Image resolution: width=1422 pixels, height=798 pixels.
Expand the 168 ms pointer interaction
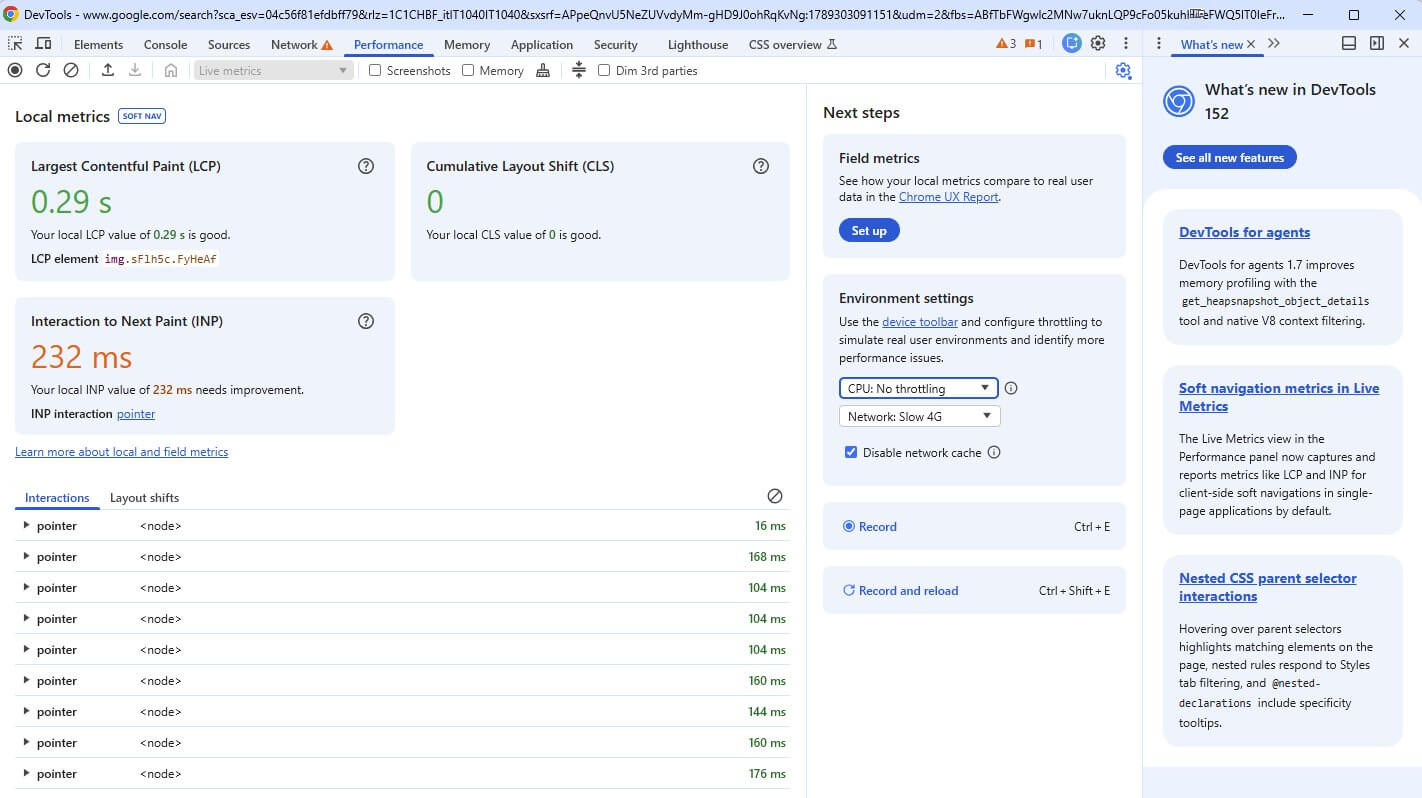click(27, 556)
